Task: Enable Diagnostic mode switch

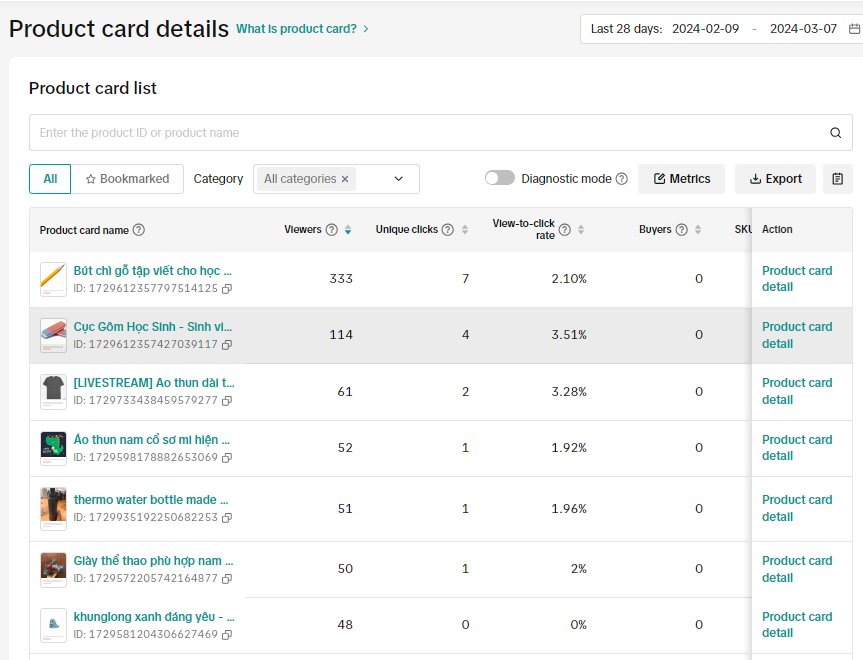Action: (x=500, y=179)
